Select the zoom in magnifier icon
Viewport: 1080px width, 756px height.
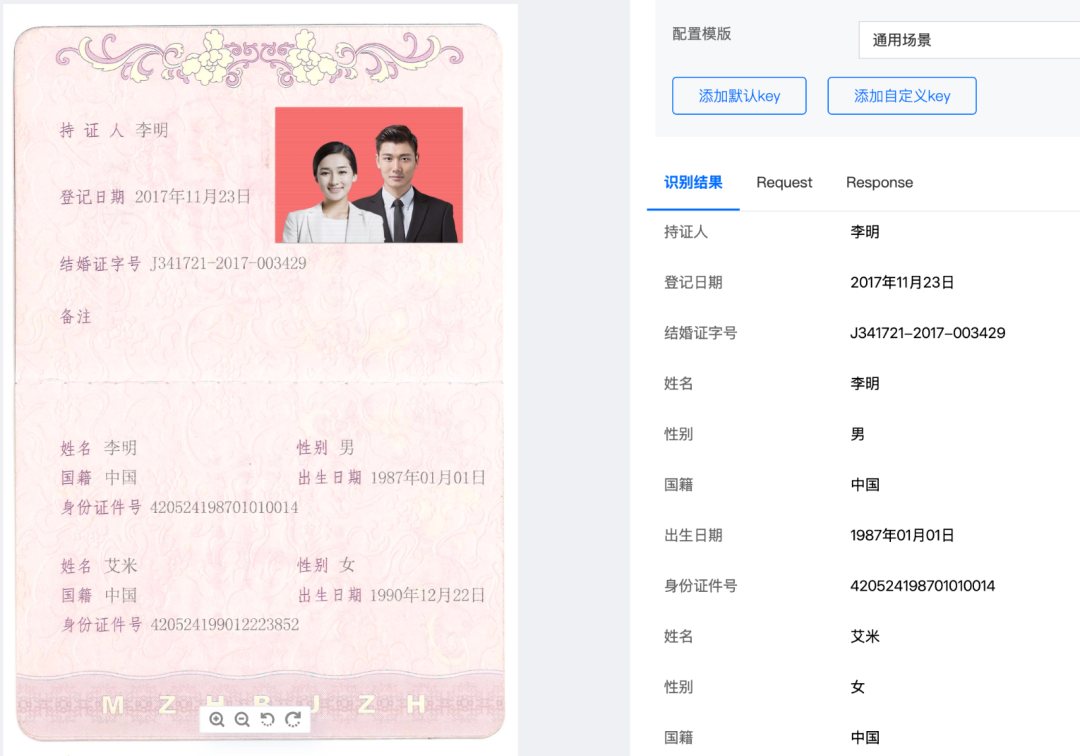point(218,719)
